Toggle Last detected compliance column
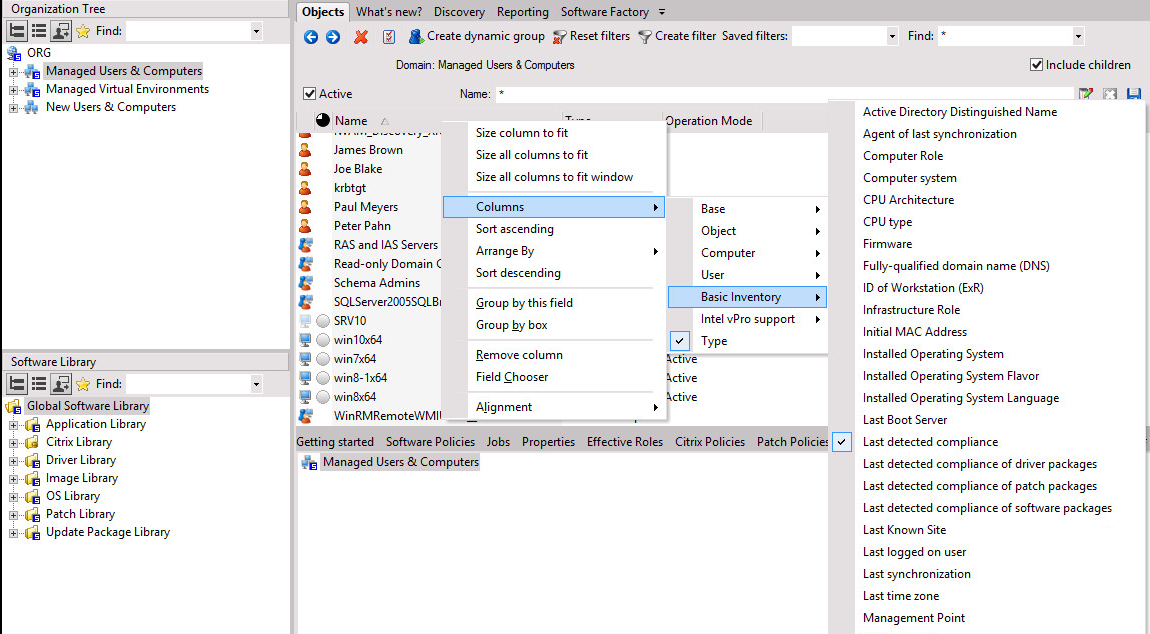This screenshot has height=634, width=1150. tap(930, 442)
